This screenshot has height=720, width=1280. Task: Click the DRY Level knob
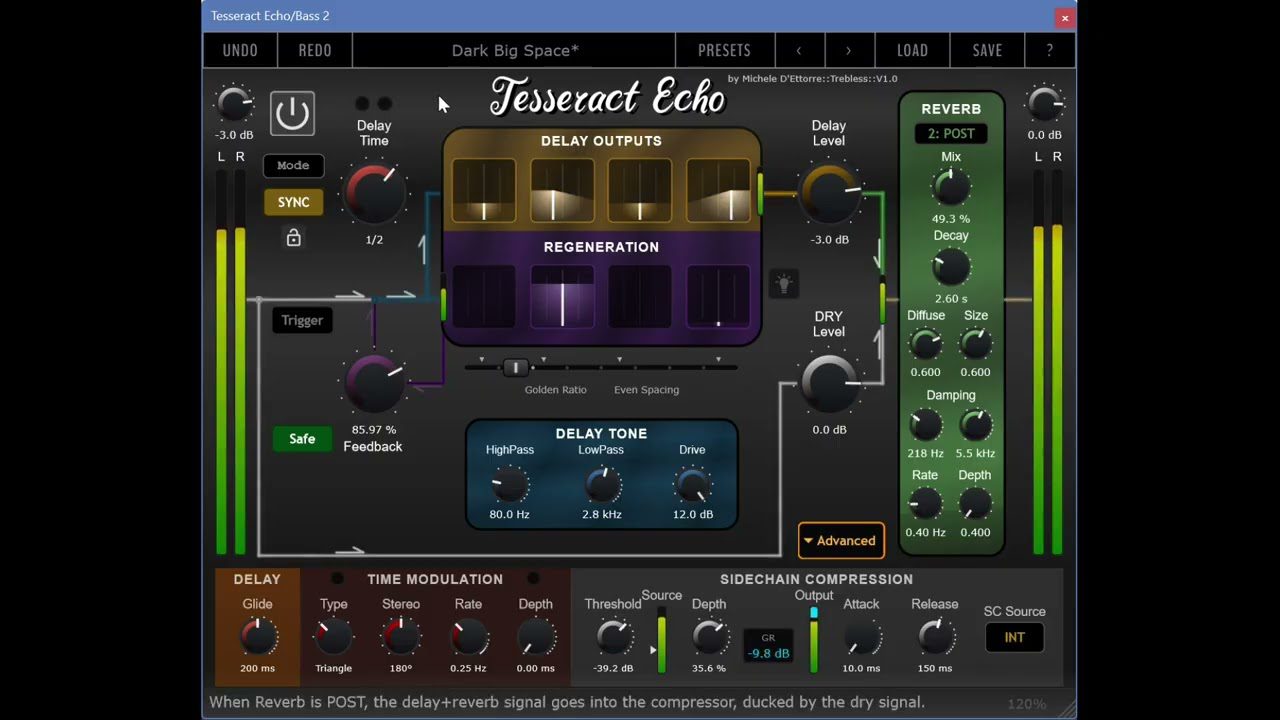(x=830, y=385)
